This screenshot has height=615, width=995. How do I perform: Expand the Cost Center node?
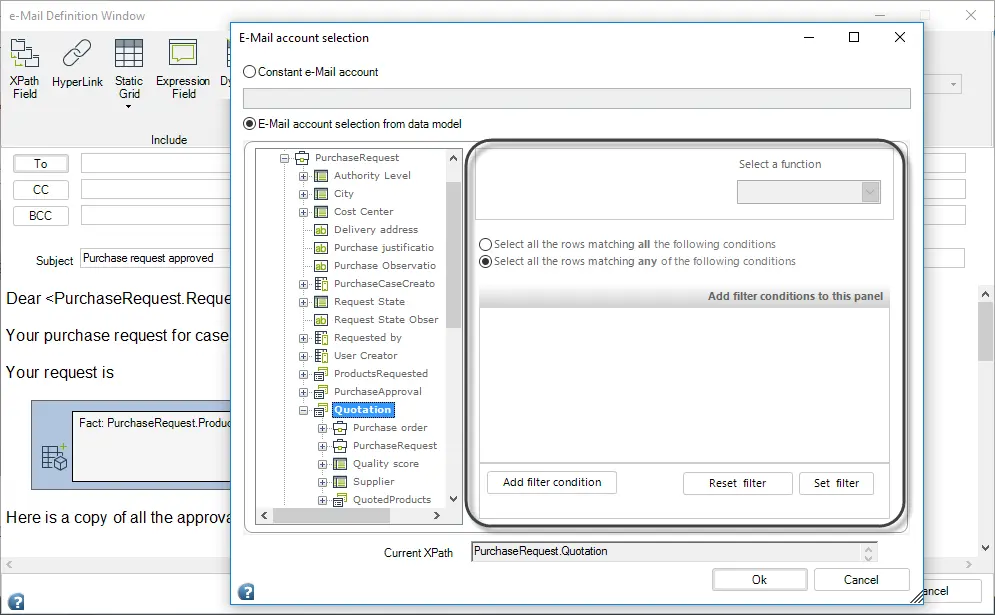click(303, 213)
